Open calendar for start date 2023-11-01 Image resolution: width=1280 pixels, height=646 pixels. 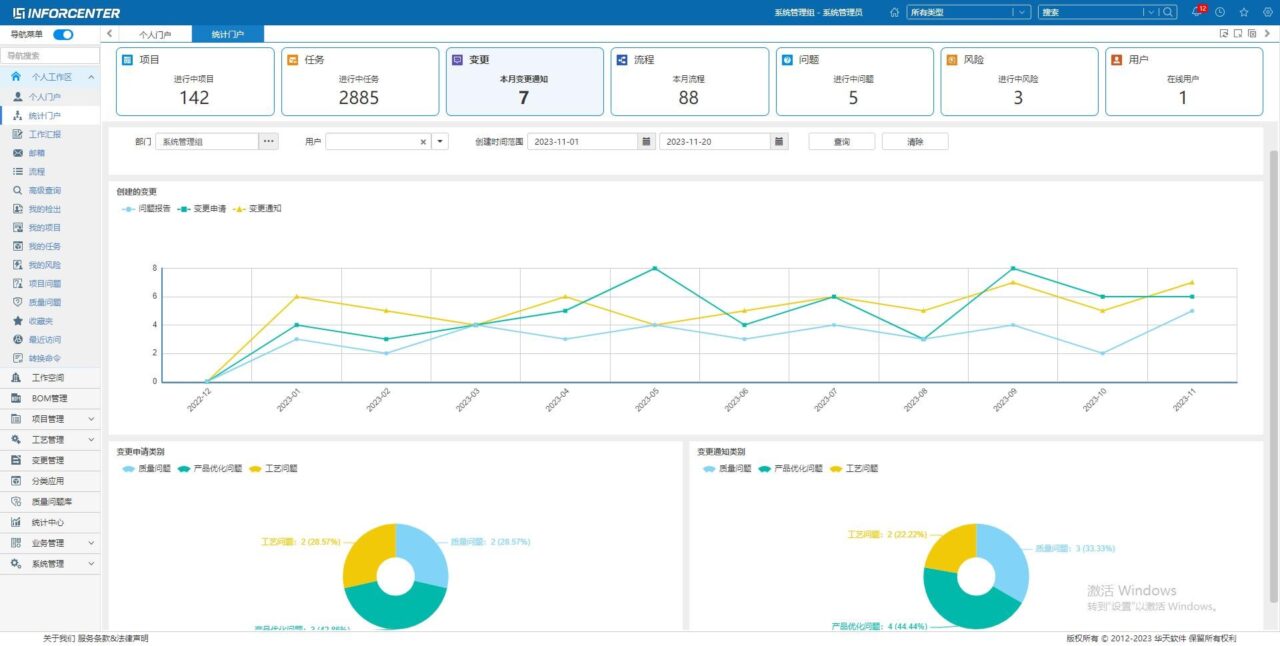tap(646, 142)
